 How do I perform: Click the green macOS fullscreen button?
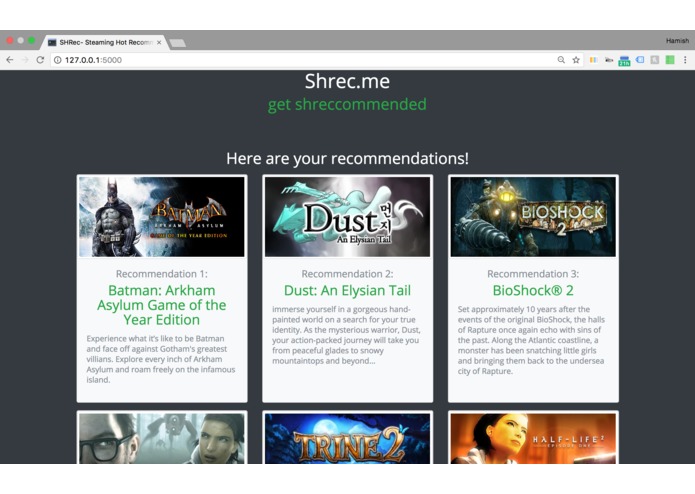coord(31,40)
